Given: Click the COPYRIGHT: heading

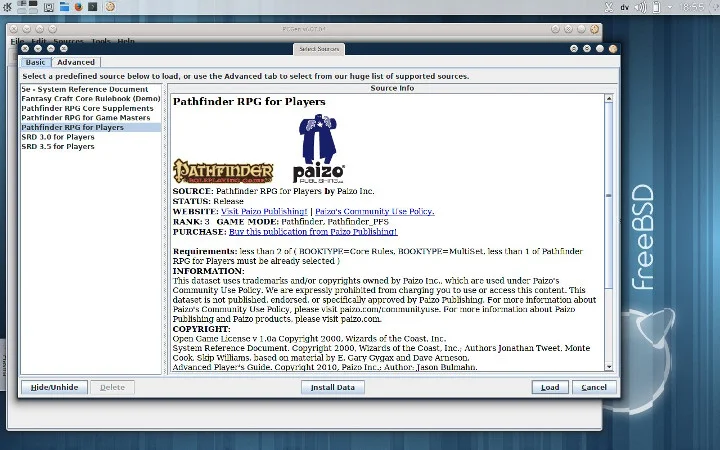Looking at the screenshot, I should [202, 329].
